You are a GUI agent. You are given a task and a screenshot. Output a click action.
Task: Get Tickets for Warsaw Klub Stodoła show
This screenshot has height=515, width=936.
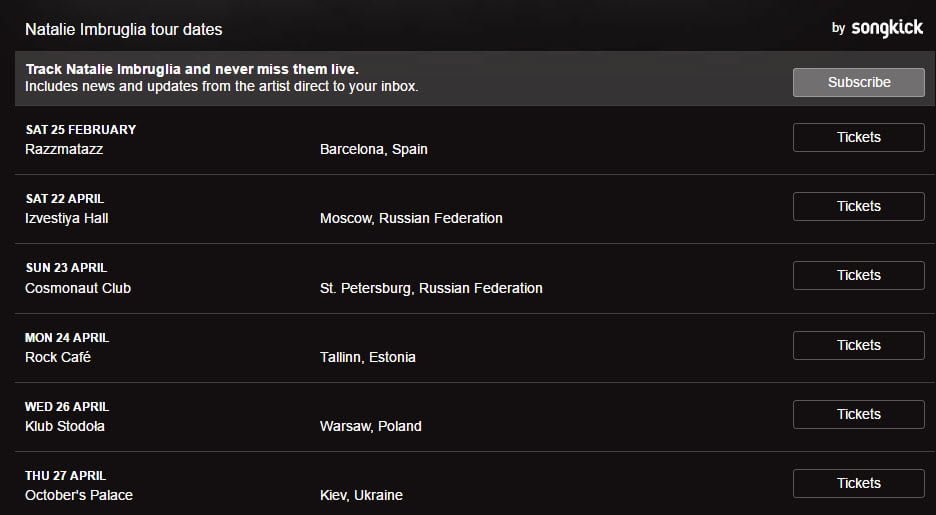[858, 414]
